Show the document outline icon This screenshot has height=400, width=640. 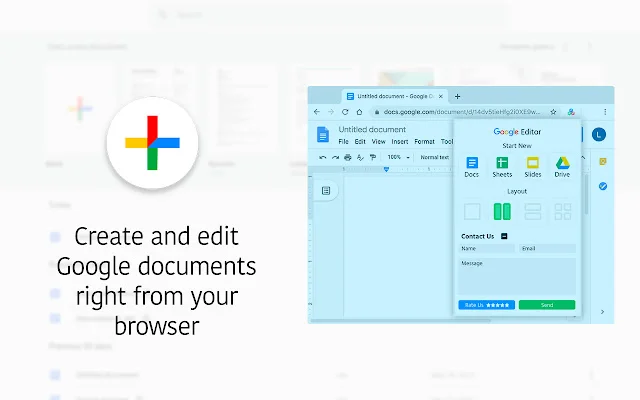tap(326, 191)
